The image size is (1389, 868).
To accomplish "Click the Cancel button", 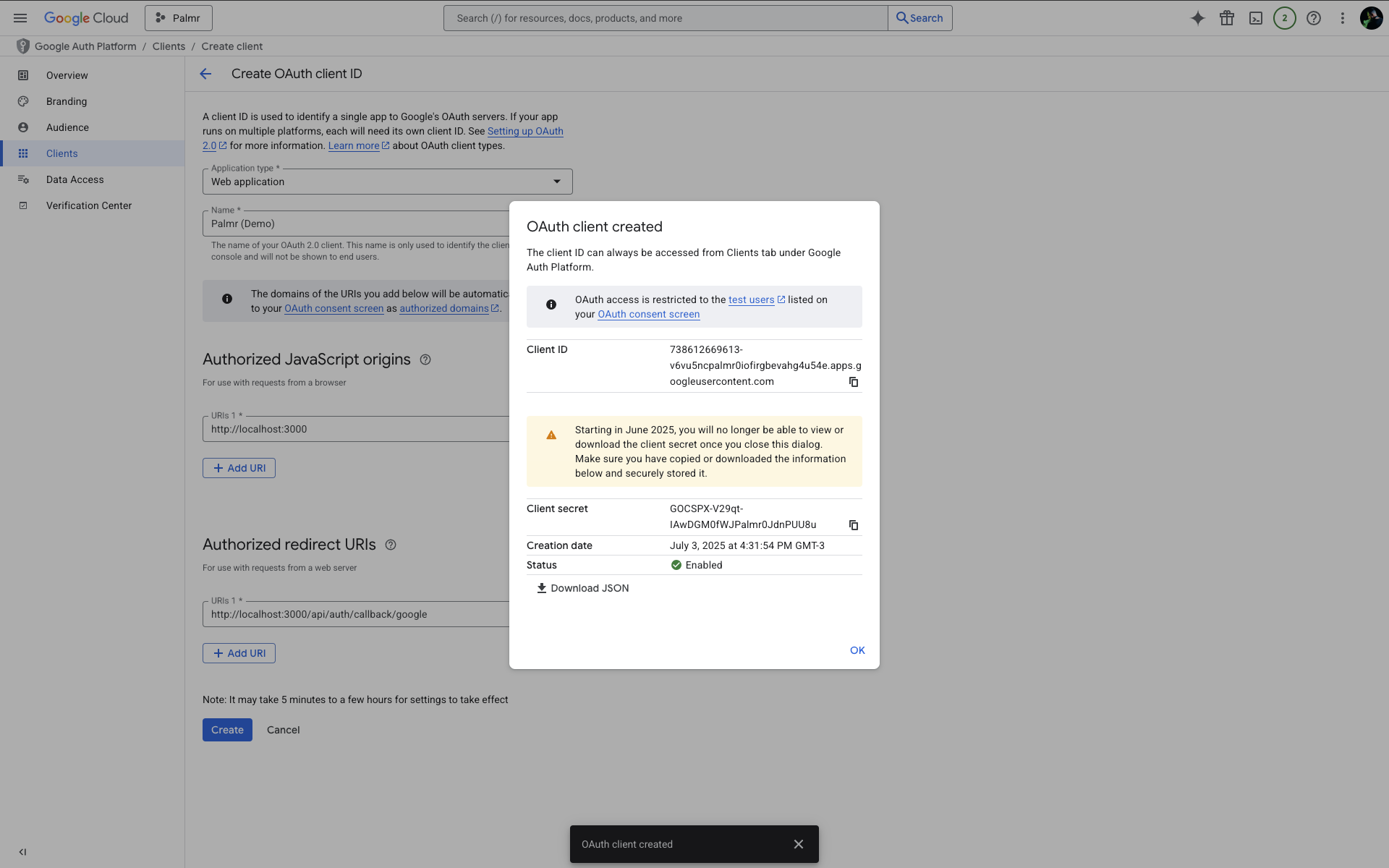I will tap(283, 730).
